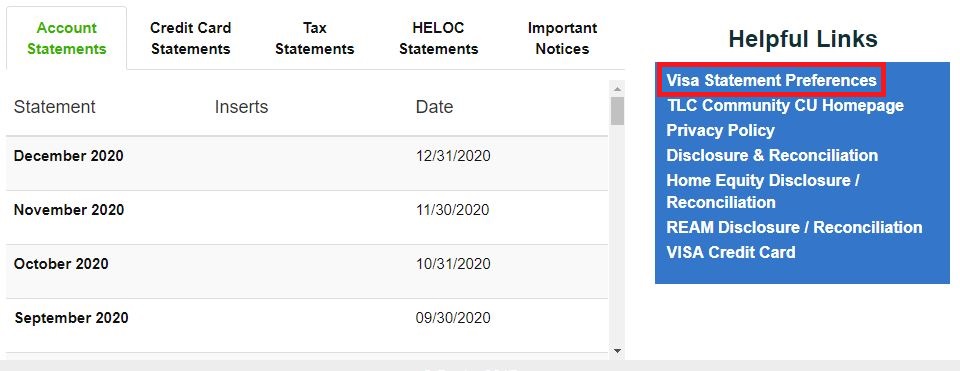Switch to Credit Card Statements tab

(x=190, y=38)
